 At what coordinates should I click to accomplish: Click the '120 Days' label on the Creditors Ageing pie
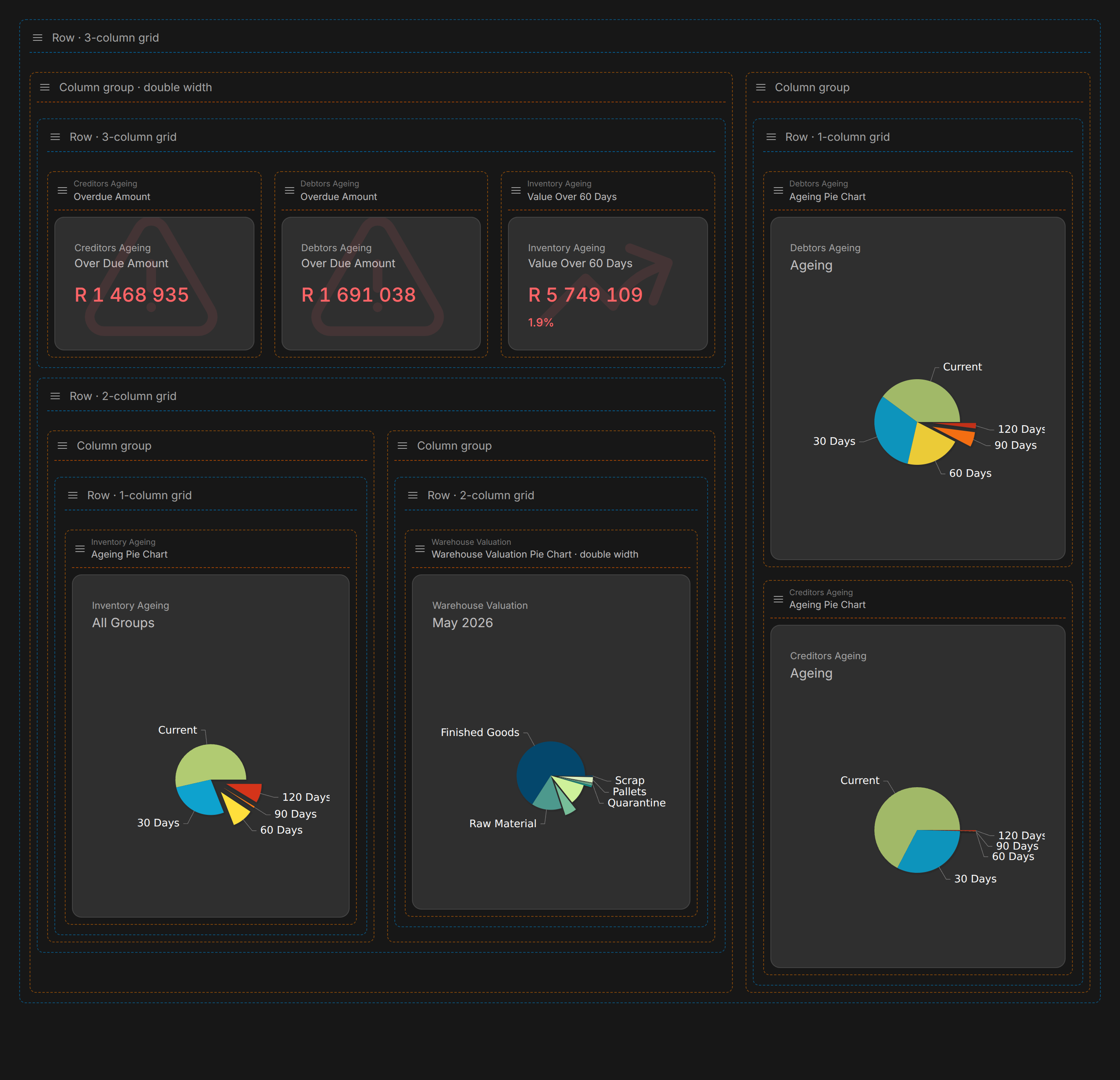tap(1021, 836)
